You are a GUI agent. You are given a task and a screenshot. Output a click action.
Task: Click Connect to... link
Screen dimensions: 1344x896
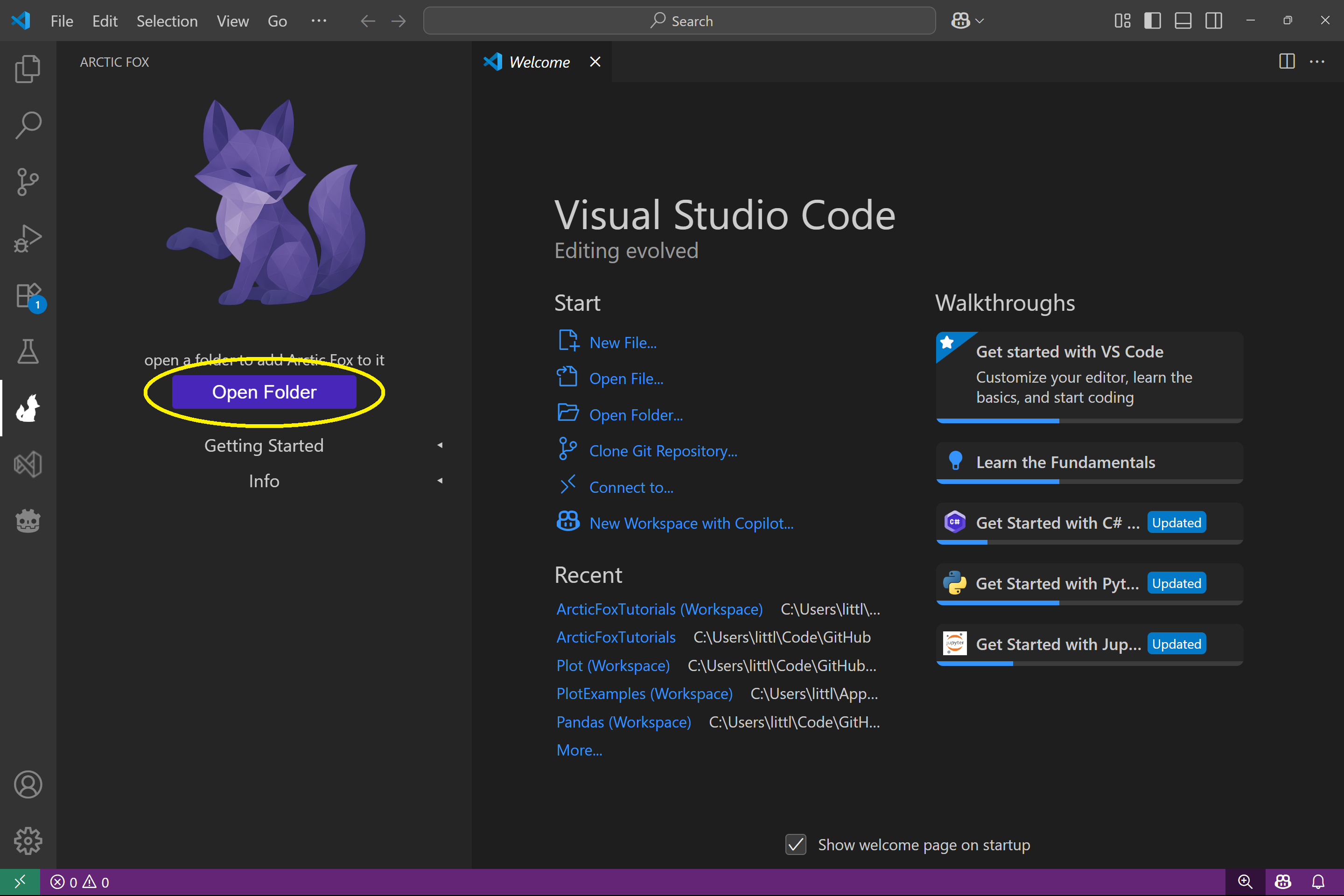(631, 487)
